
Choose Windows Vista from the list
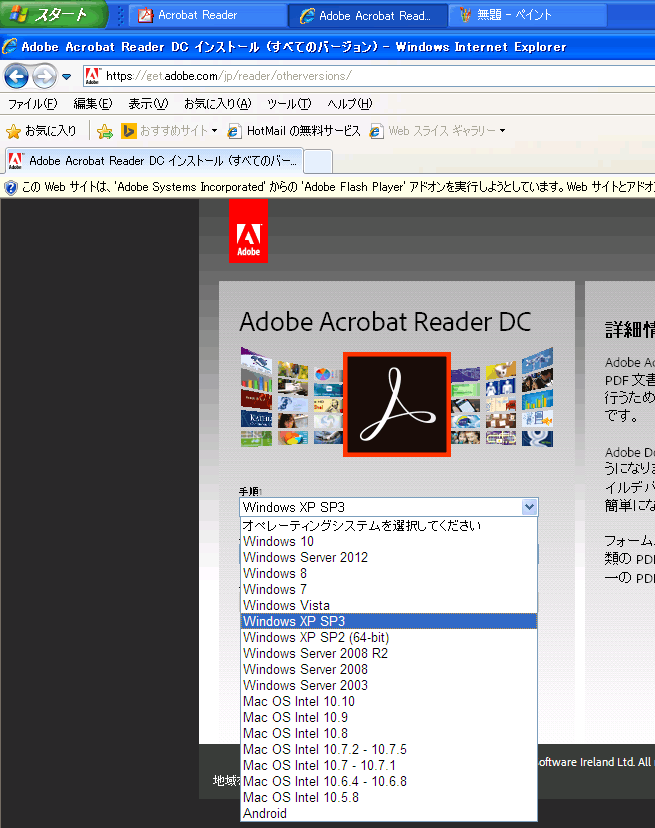click(389, 606)
